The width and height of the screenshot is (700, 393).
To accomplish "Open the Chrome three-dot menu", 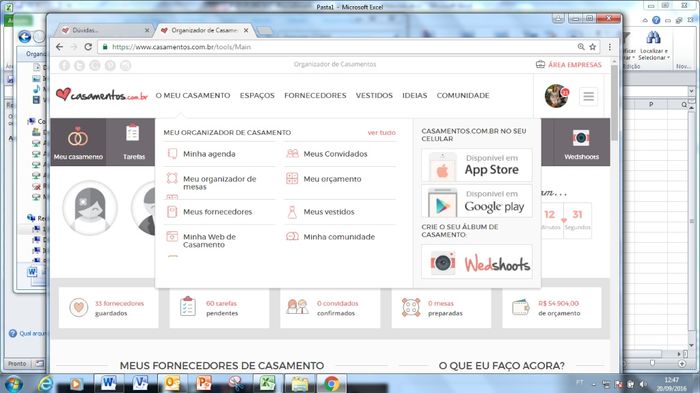I will 609,47.
